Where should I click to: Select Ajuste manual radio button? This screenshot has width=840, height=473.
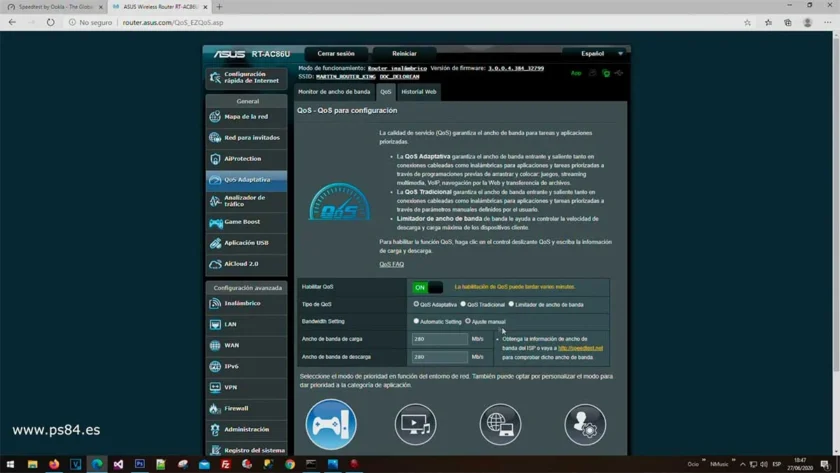[x=468, y=321]
